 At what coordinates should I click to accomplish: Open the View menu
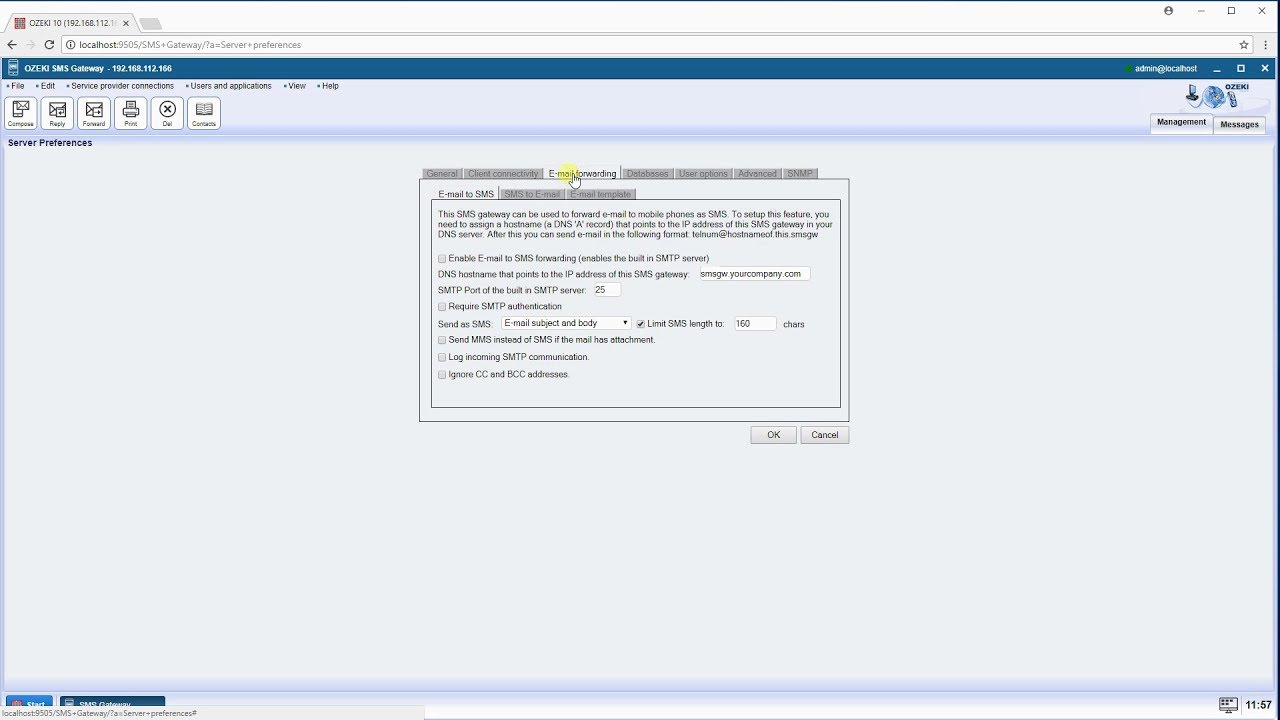[x=296, y=86]
